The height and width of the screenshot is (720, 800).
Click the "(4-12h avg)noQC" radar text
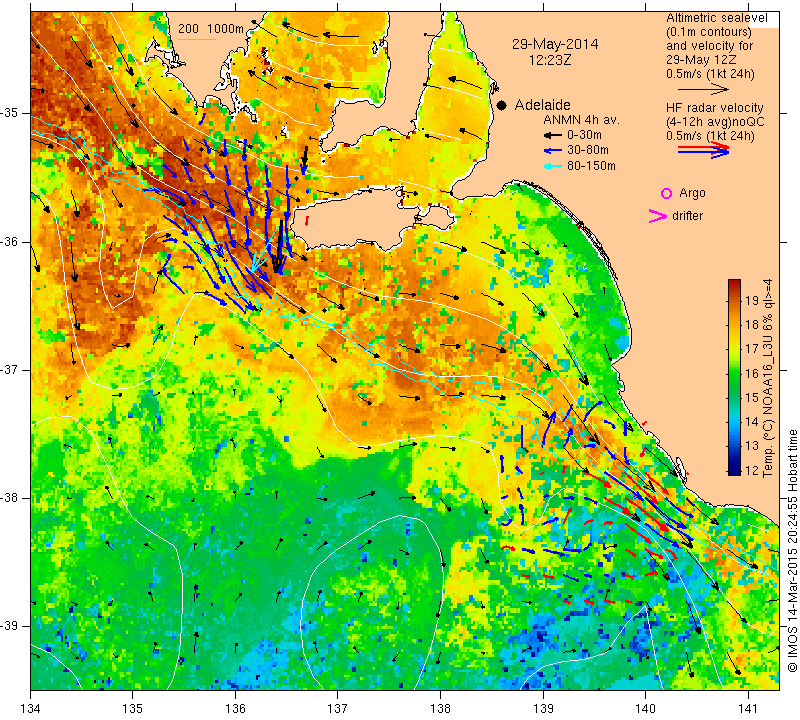coord(715,122)
